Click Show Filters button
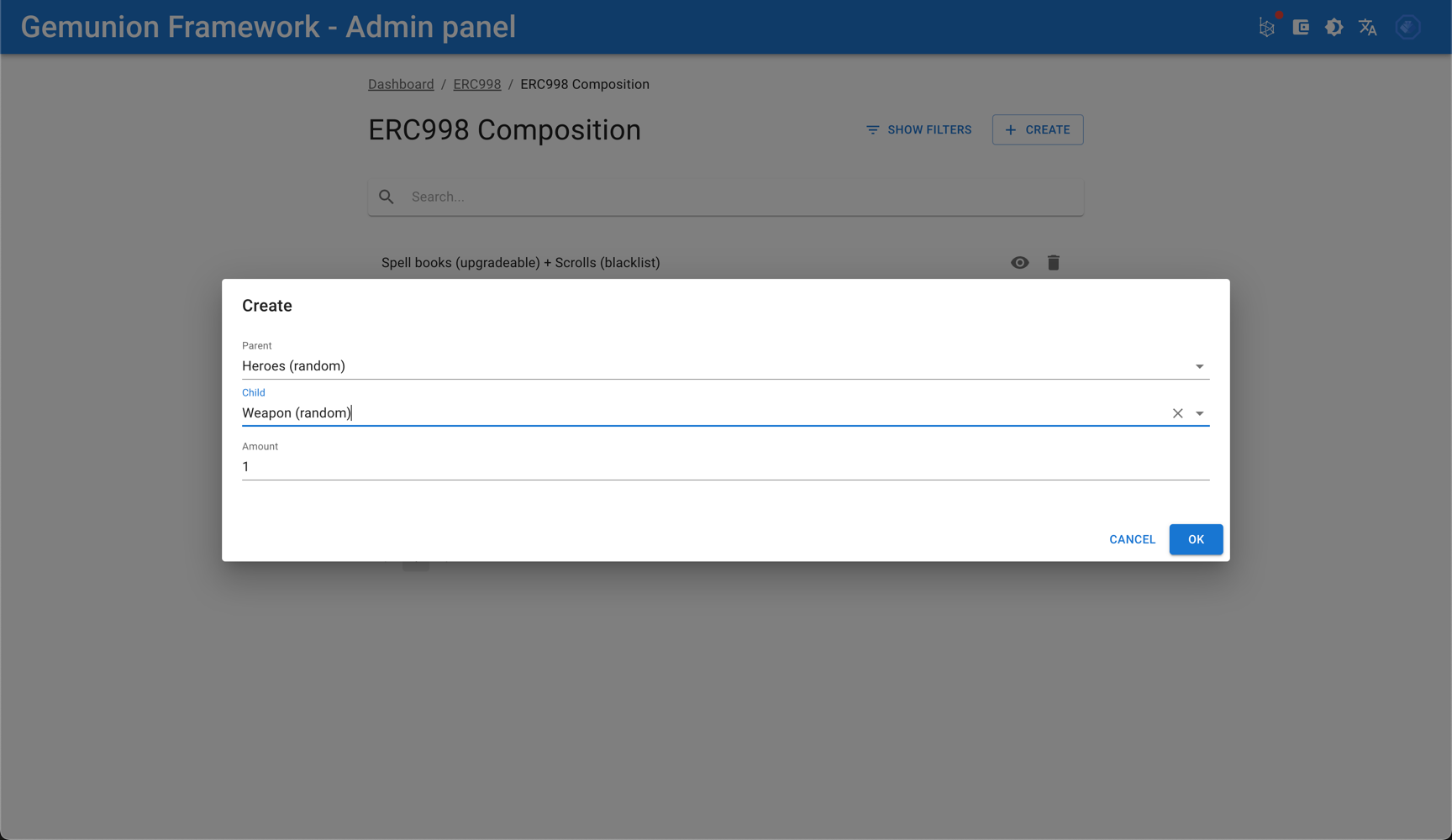The image size is (1452, 840). point(919,130)
